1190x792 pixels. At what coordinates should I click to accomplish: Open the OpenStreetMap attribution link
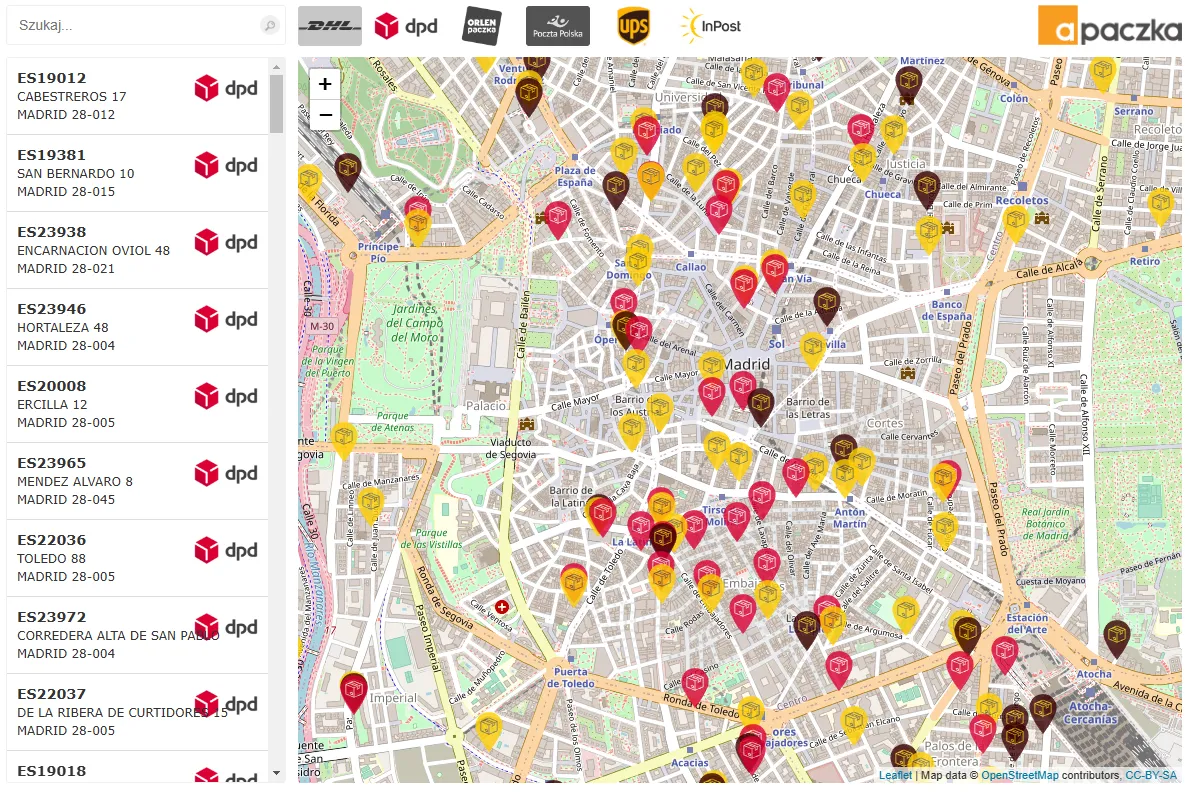(x=1021, y=774)
